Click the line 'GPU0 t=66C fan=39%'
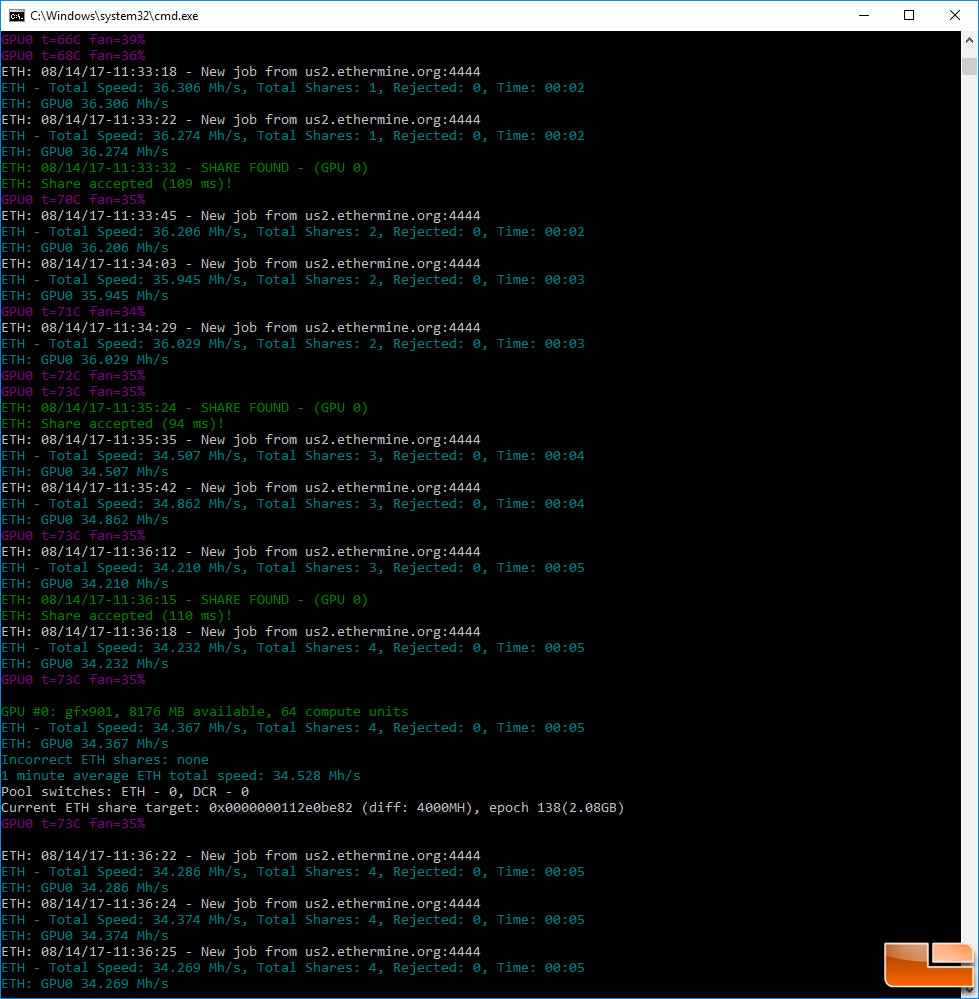This screenshot has height=999, width=979. (x=73, y=40)
